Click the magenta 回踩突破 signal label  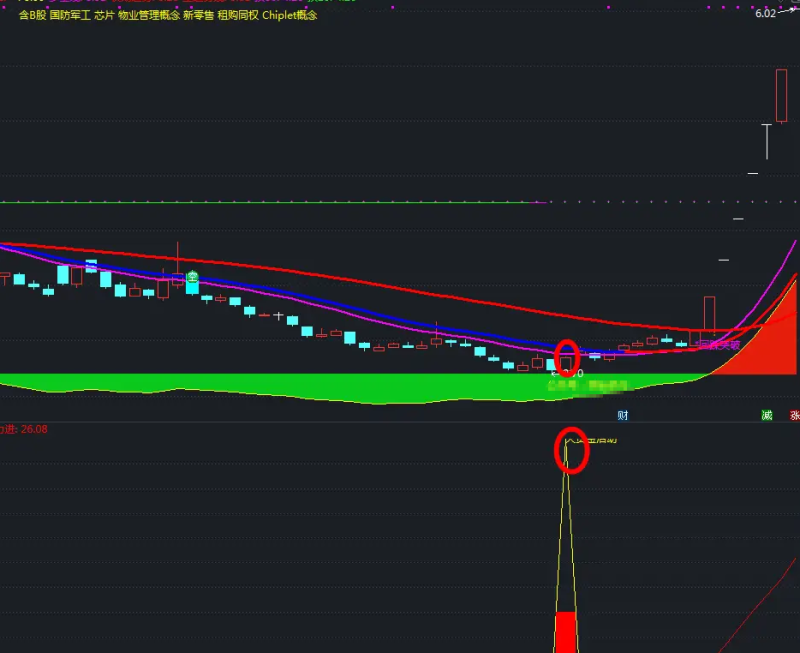[718, 345]
